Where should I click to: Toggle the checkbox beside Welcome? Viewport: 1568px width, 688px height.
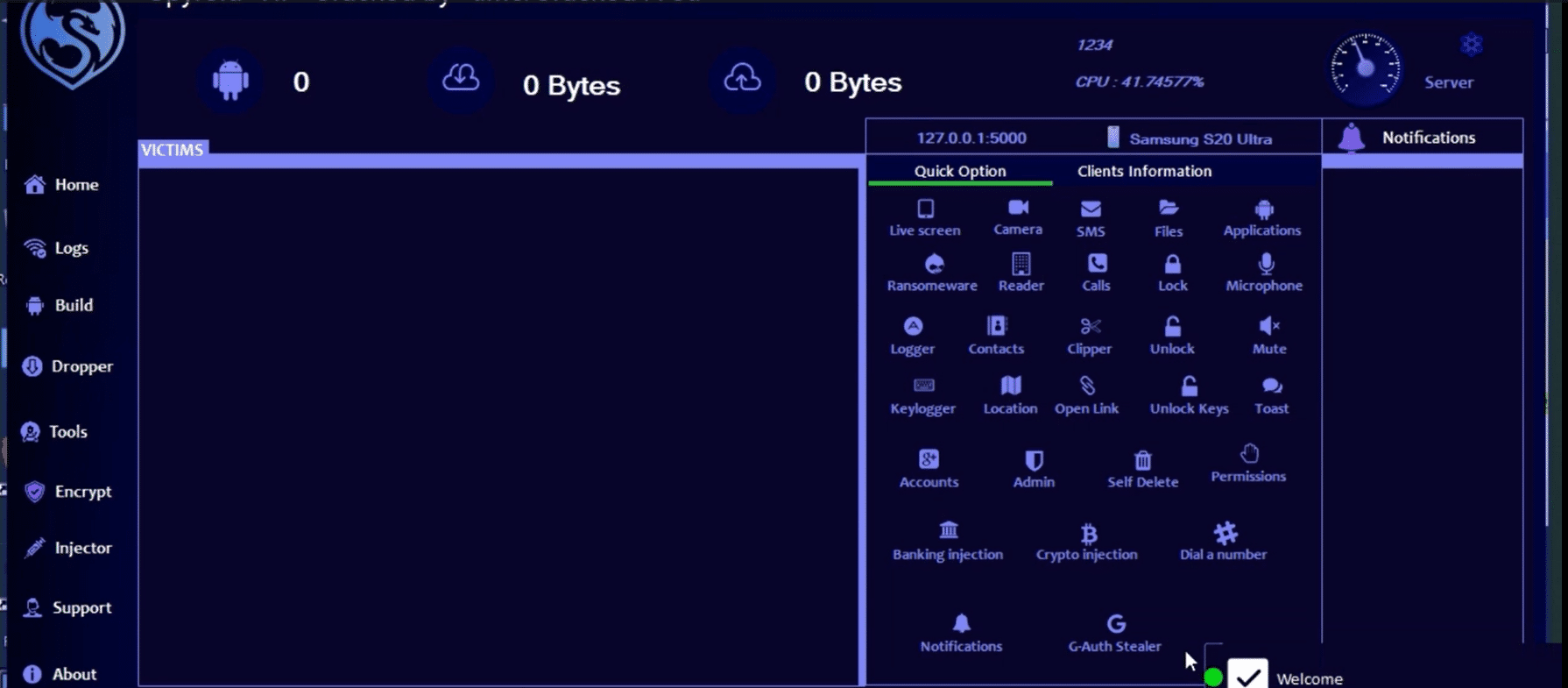tap(1247, 675)
